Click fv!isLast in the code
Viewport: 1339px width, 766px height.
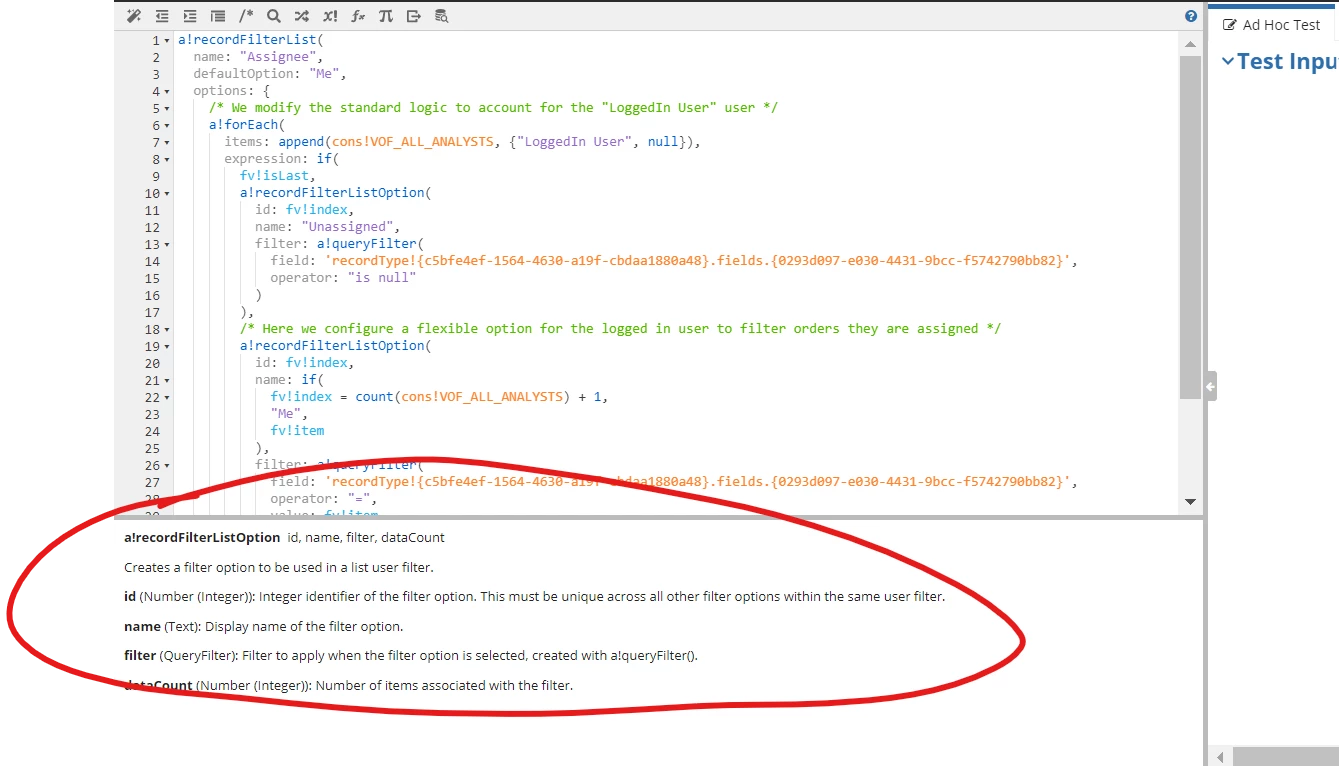274,177
